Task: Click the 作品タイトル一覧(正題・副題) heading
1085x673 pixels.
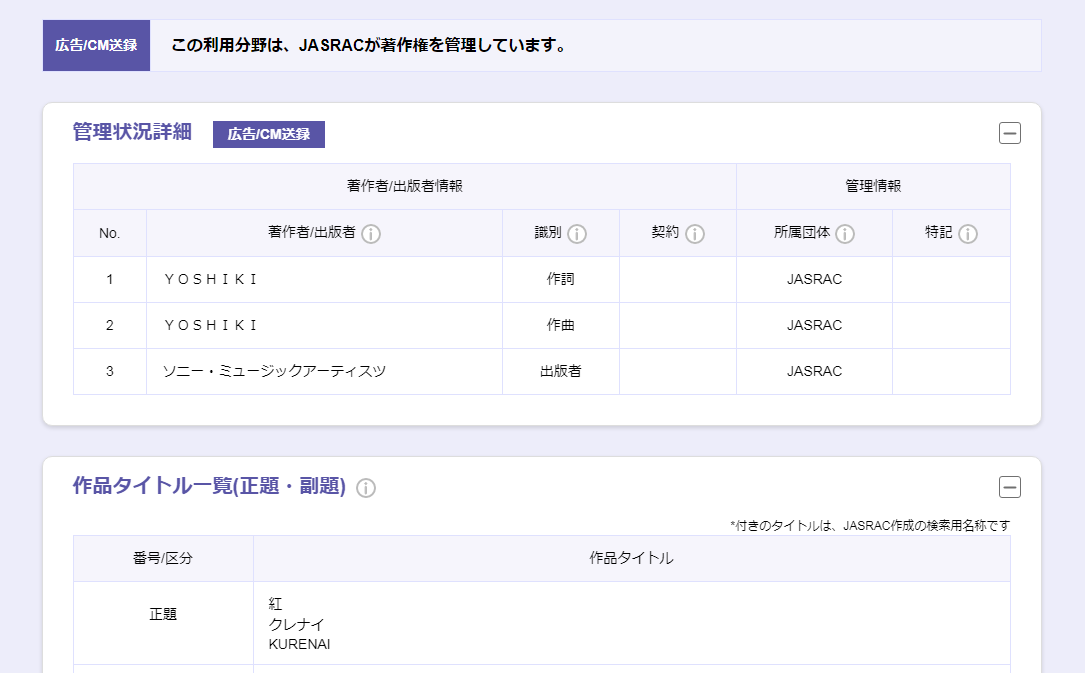Action: tap(209, 487)
